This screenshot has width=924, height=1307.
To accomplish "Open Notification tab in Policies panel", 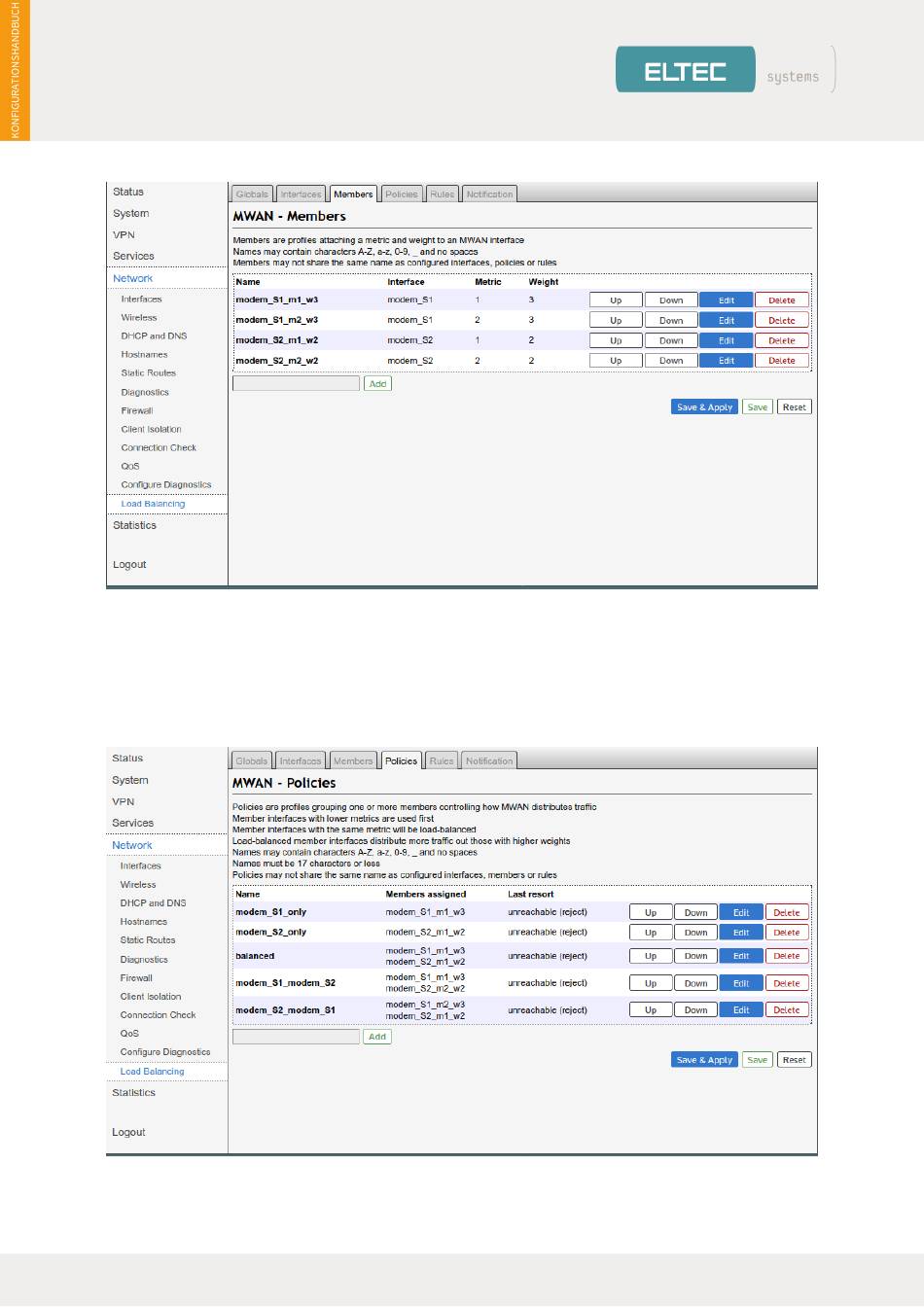I will tap(489, 761).
